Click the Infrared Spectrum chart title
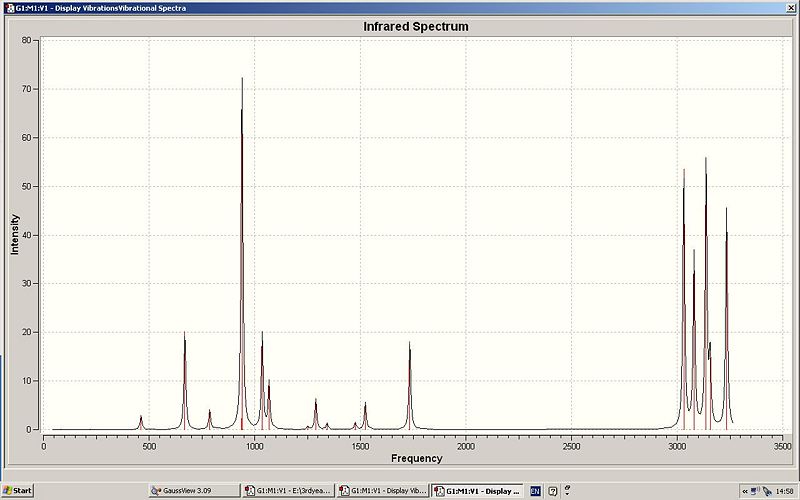Image resolution: width=800 pixels, height=500 pixels. [416, 27]
